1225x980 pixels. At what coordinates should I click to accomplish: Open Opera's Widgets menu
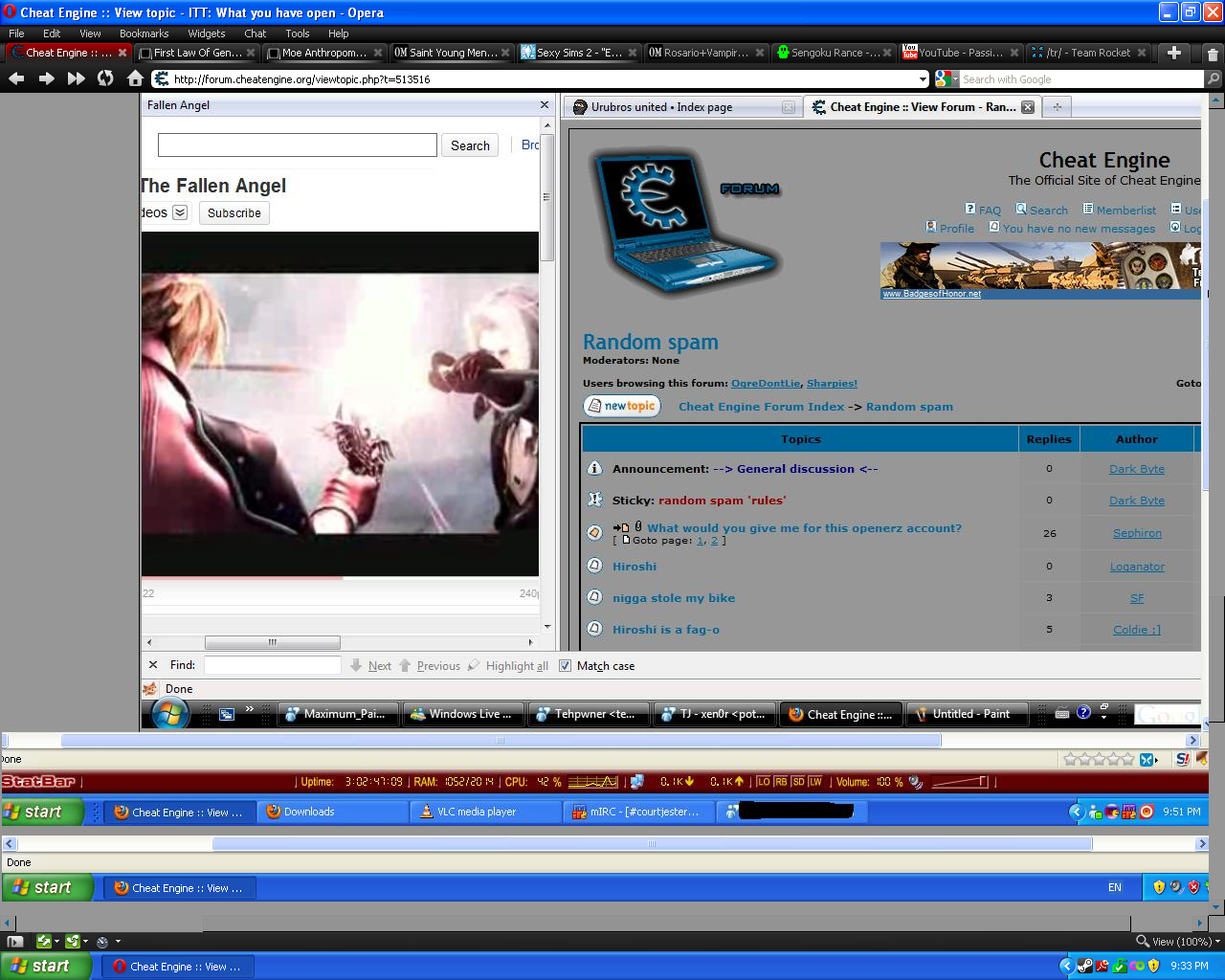coord(207,33)
